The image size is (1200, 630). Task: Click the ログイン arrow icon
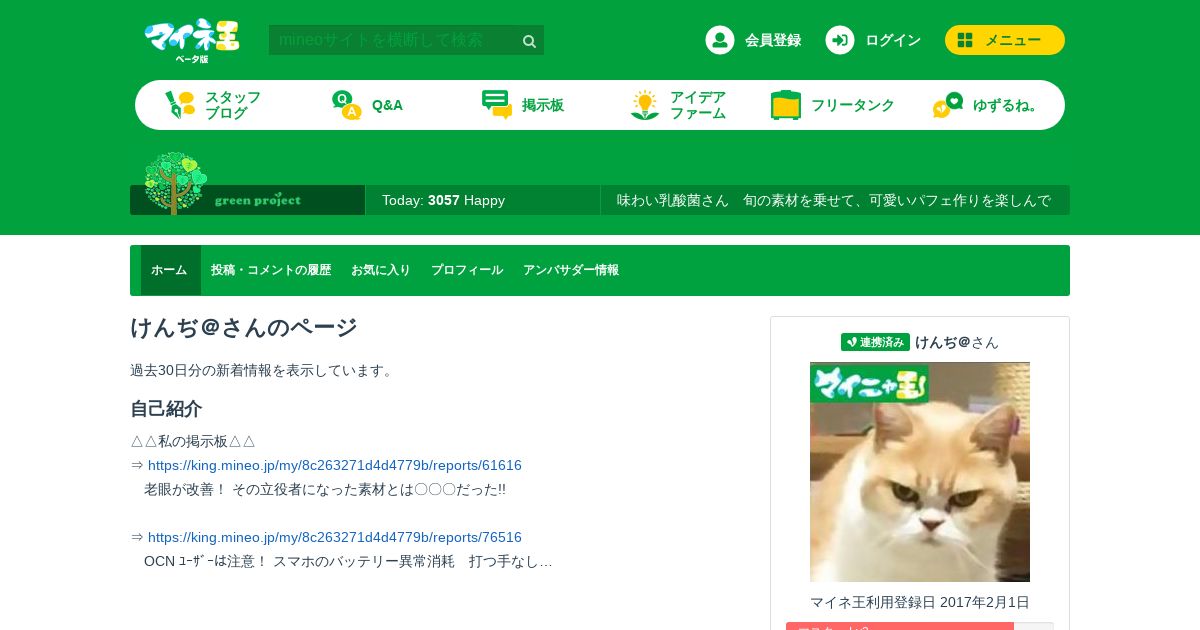(x=840, y=40)
